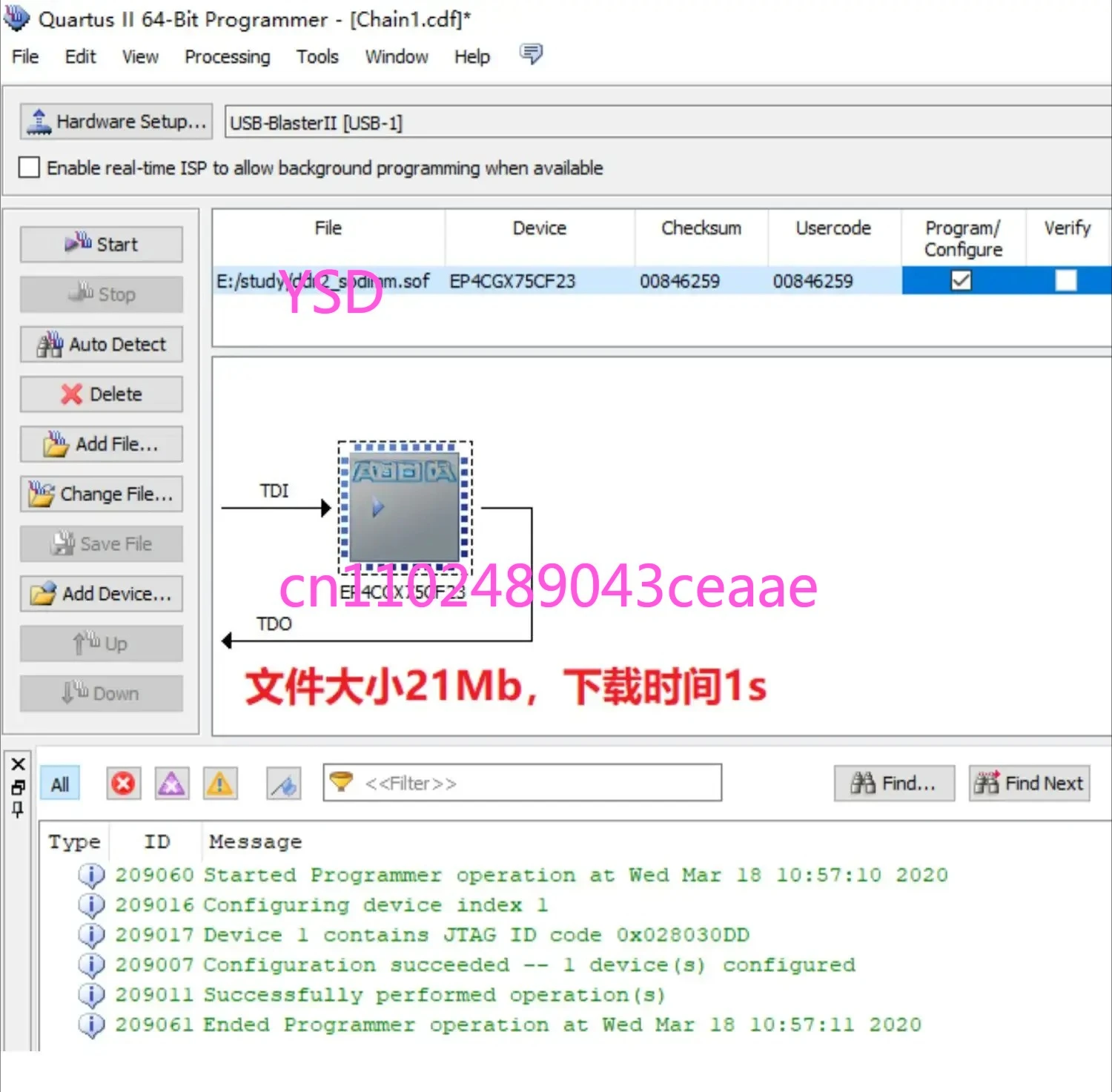This screenshot has height=1092, width=1112.
Task: Click Find Next in messages
Action: (x=1030, y=783)
